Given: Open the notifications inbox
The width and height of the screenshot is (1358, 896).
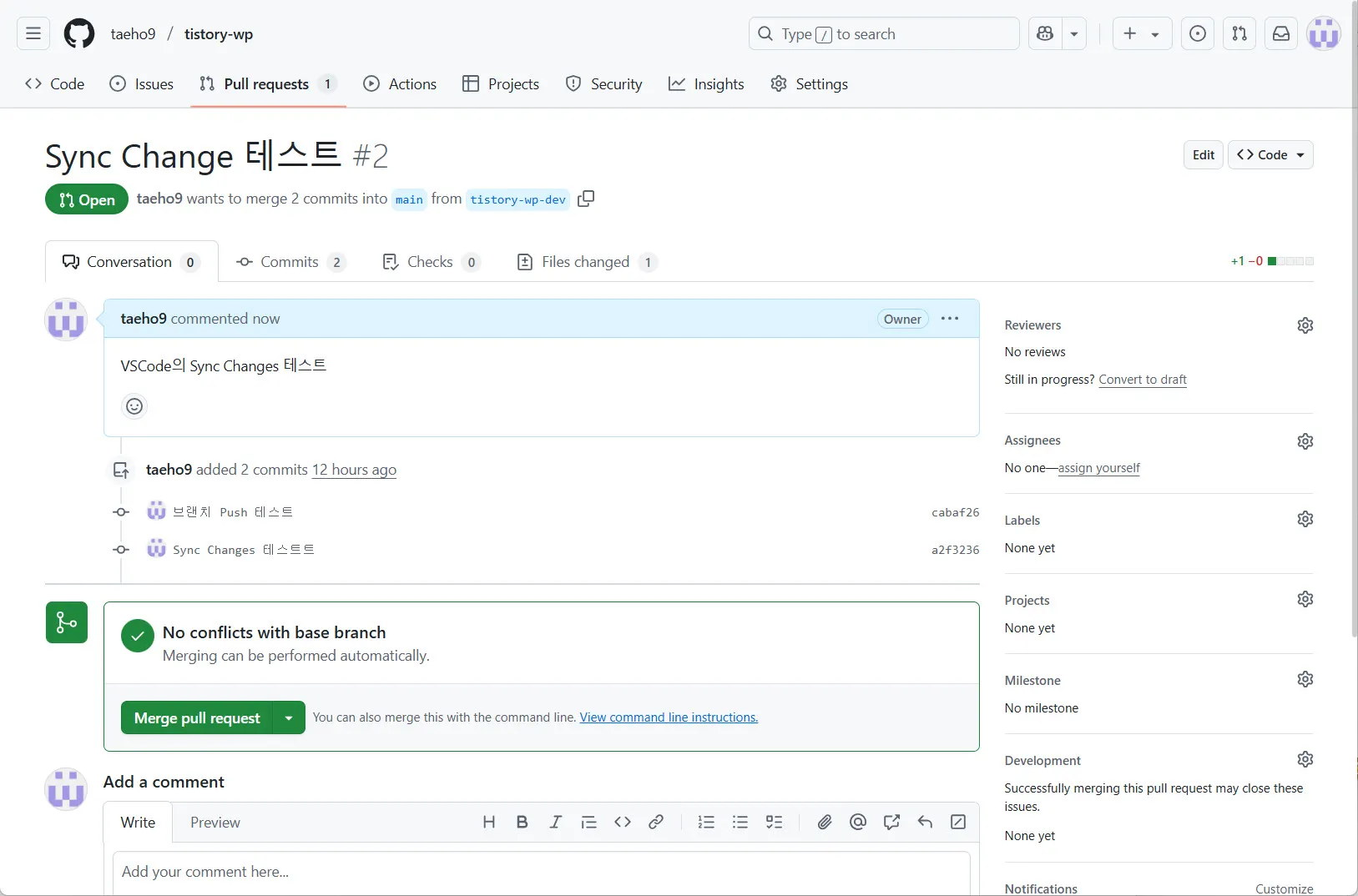Looking at the screenshot, I should point(1281,33).
